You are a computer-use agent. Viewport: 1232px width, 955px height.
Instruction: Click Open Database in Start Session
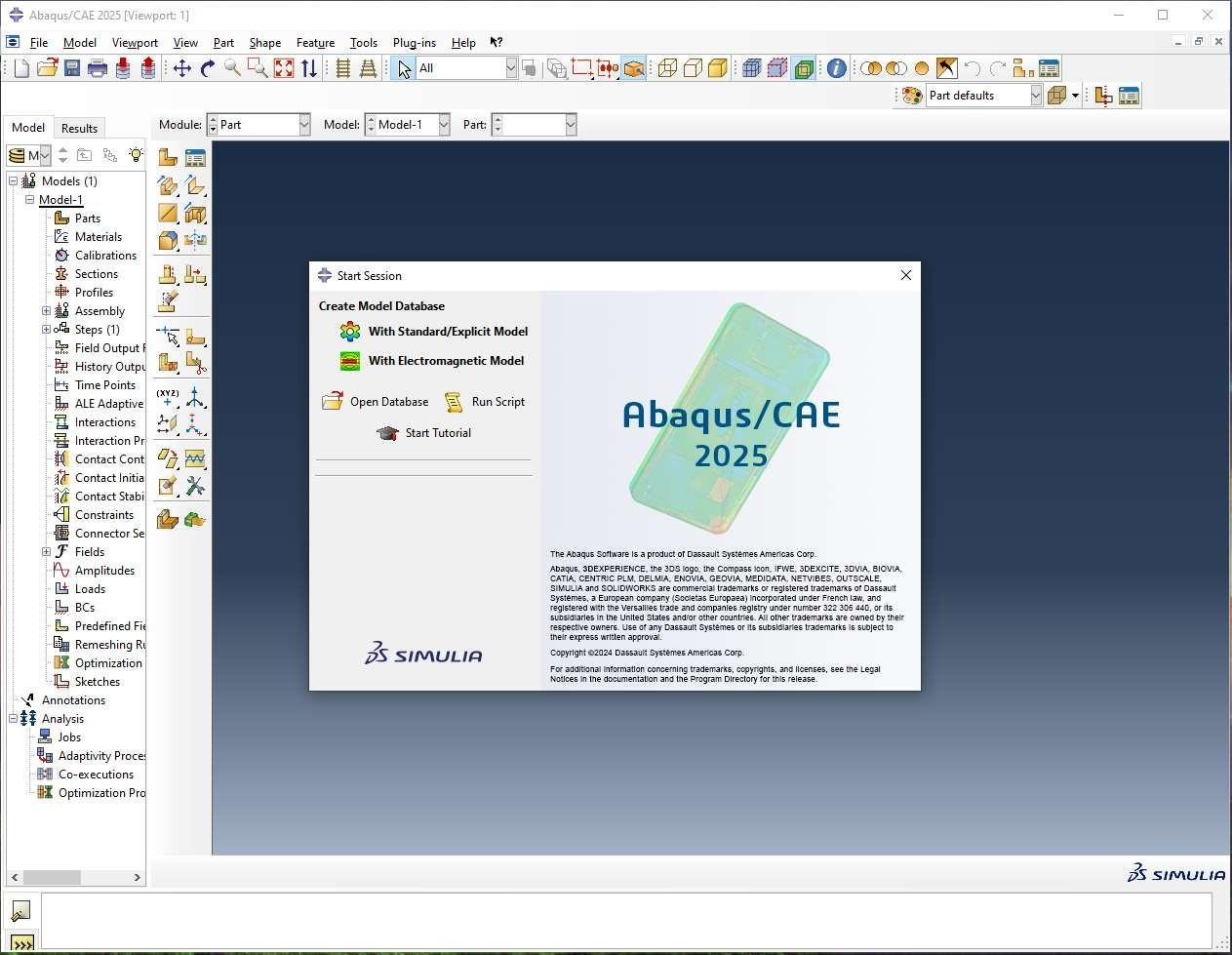[x=376, y=402]
